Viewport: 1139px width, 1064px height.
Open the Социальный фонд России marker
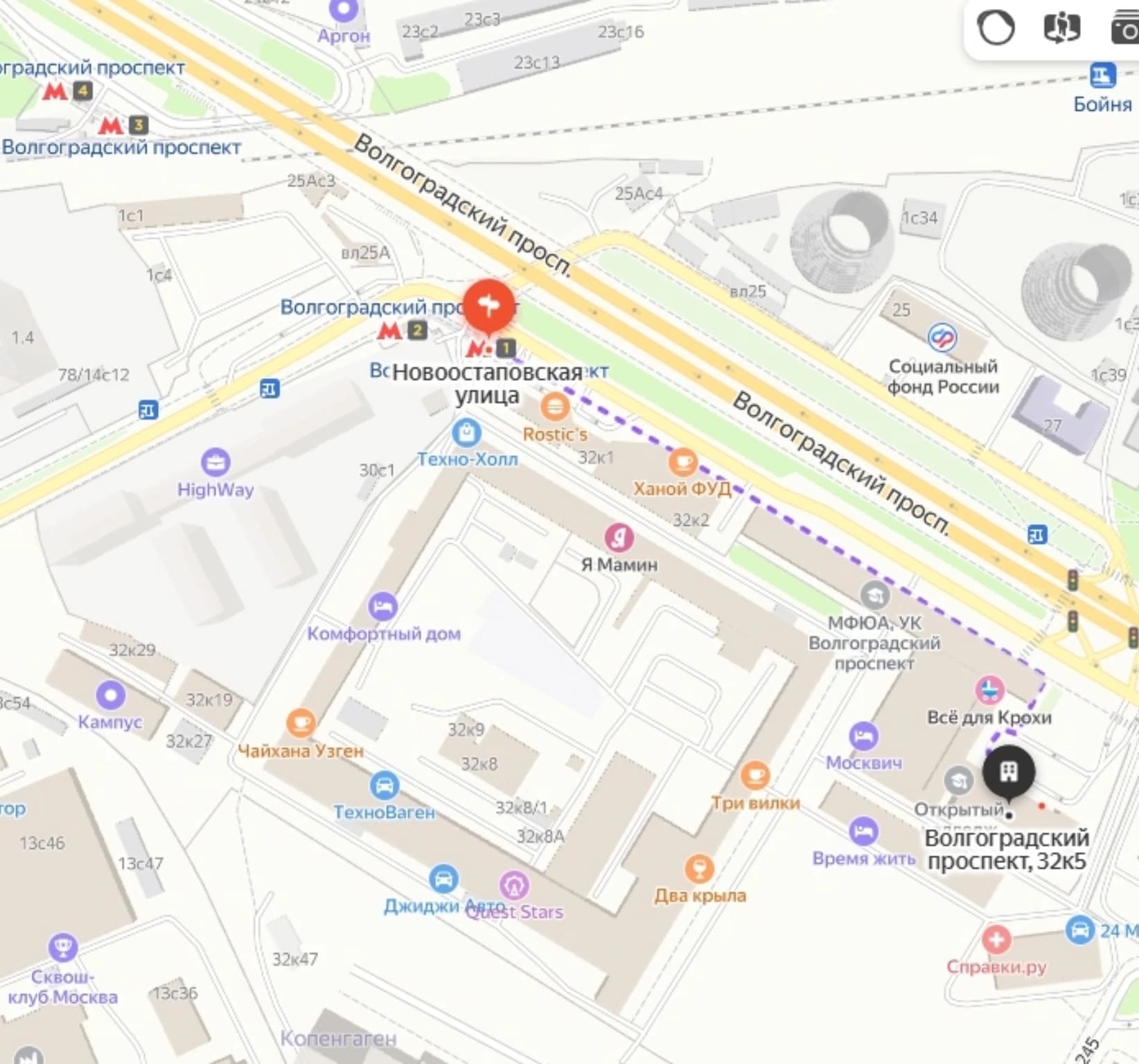coord(942,339)
